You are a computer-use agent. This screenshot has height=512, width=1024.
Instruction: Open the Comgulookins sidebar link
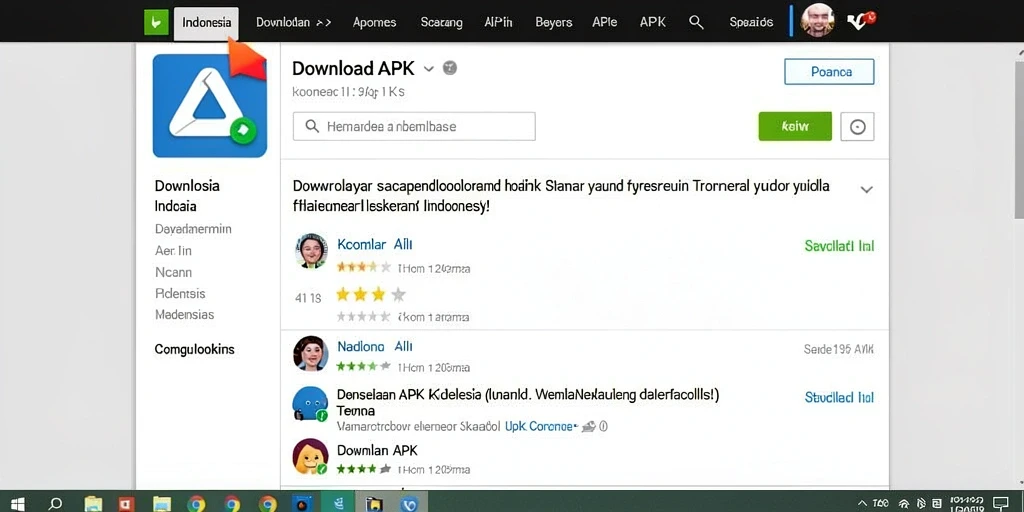194,349
